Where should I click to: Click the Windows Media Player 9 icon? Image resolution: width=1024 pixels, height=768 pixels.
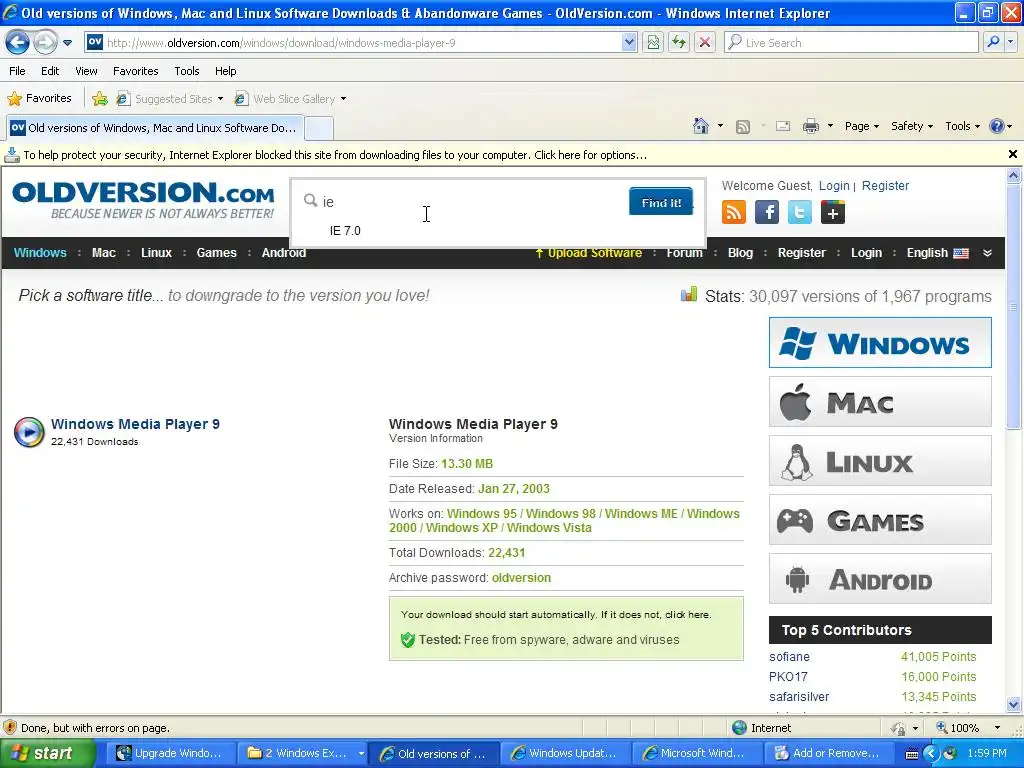(x=29, y=432)
